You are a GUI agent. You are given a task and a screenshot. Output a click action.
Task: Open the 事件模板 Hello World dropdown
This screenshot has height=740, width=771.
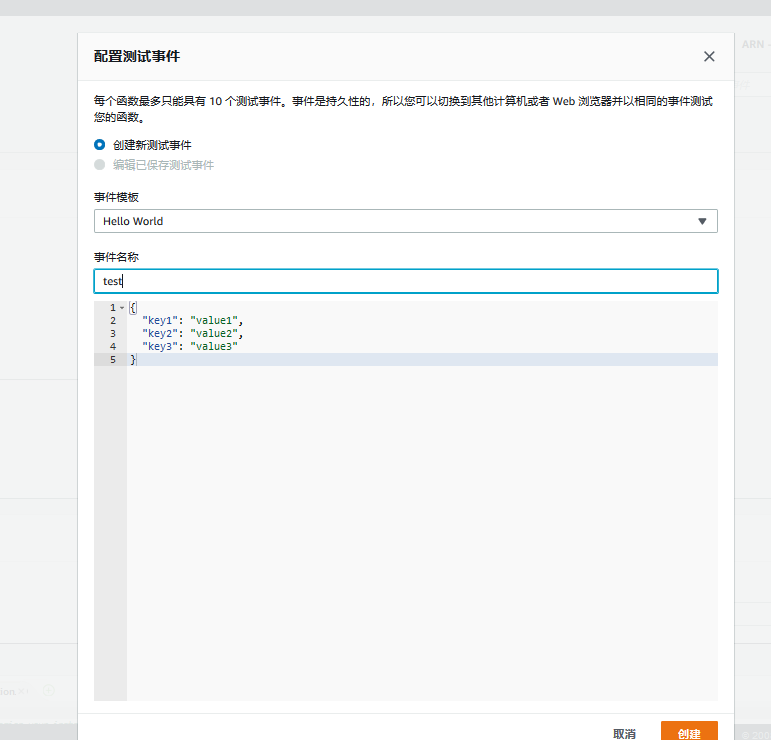click(x=405, y=221)
